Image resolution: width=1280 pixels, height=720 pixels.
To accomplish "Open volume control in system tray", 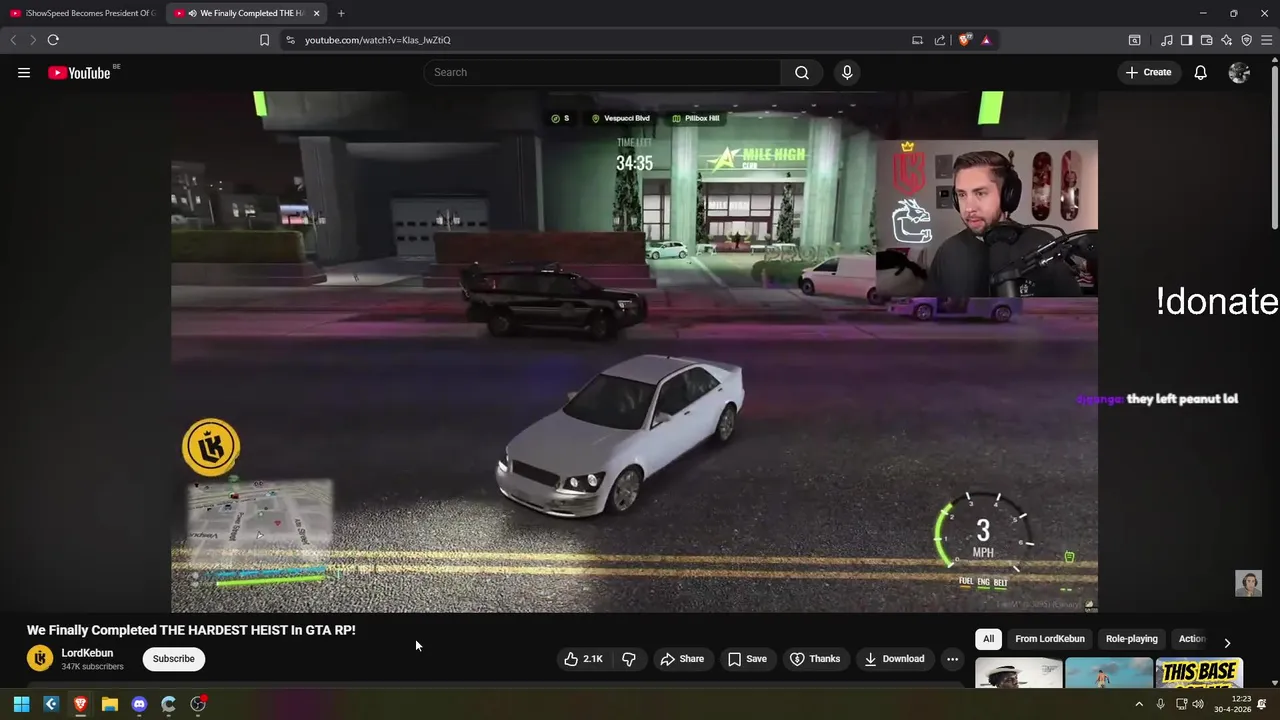I will pyautogui.click(x=1198, y=704).
